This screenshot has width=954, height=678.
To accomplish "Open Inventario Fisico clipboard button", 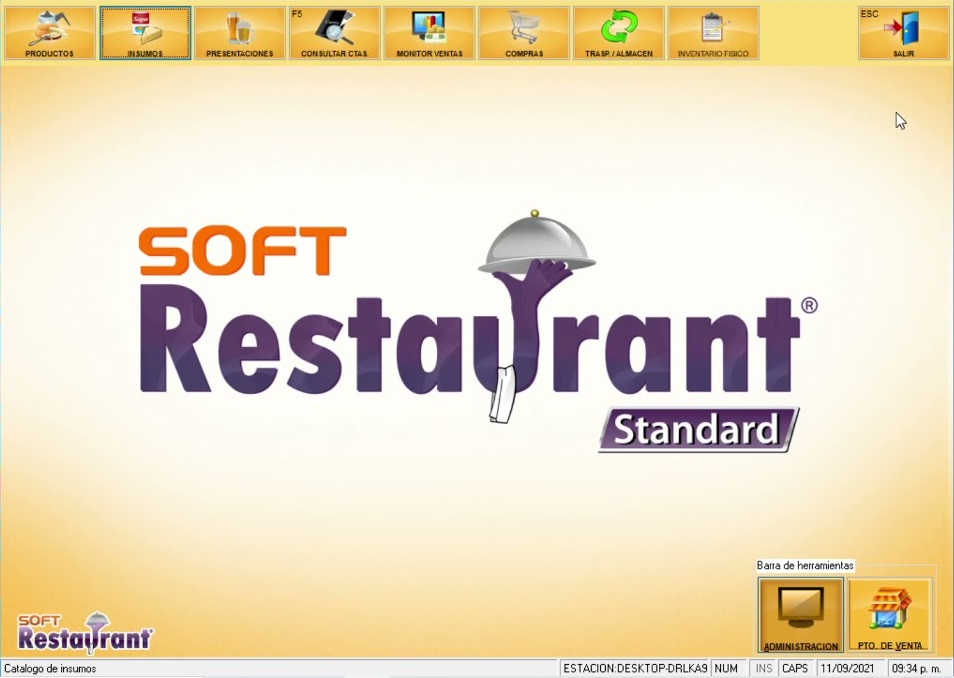I will tap(714, 33).
